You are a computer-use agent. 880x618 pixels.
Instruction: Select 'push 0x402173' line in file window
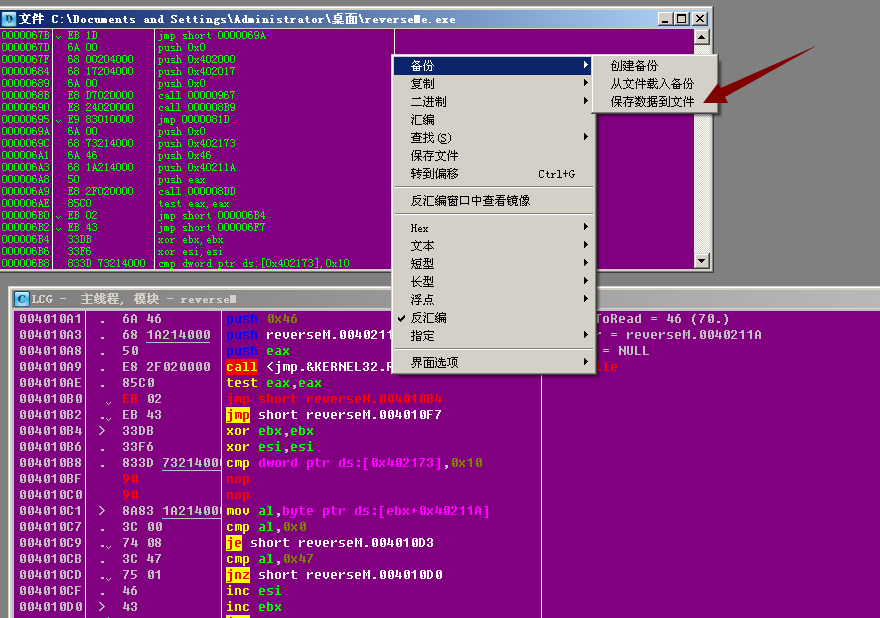tap(196, 143)
